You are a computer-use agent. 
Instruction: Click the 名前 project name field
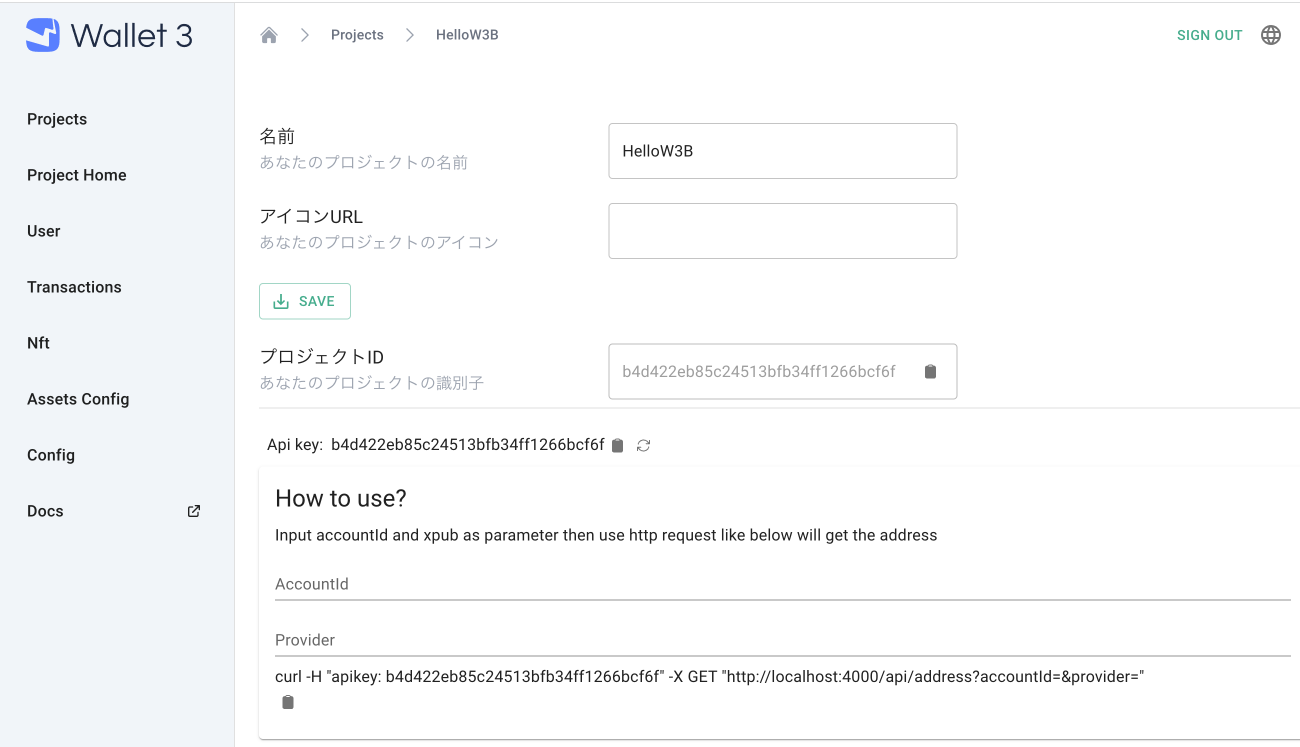tap(782, 151)
